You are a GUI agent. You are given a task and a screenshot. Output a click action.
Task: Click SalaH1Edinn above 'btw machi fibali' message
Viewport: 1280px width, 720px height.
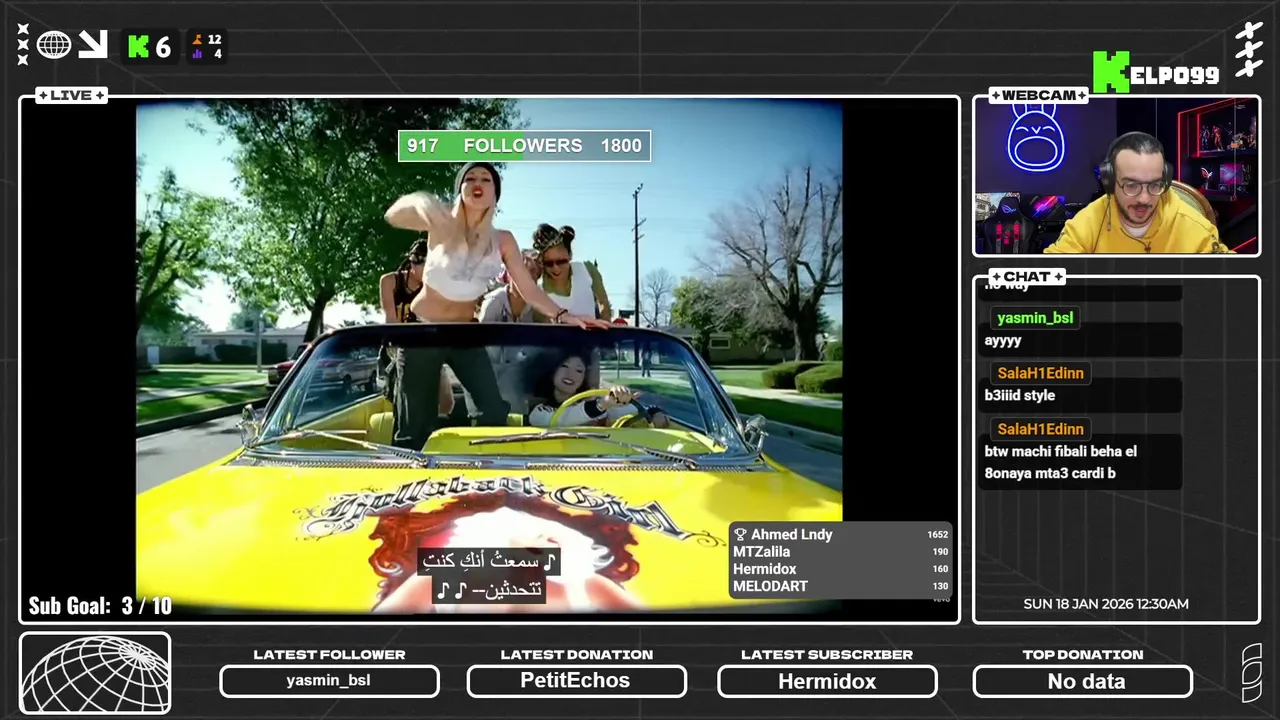[1040, 429]
